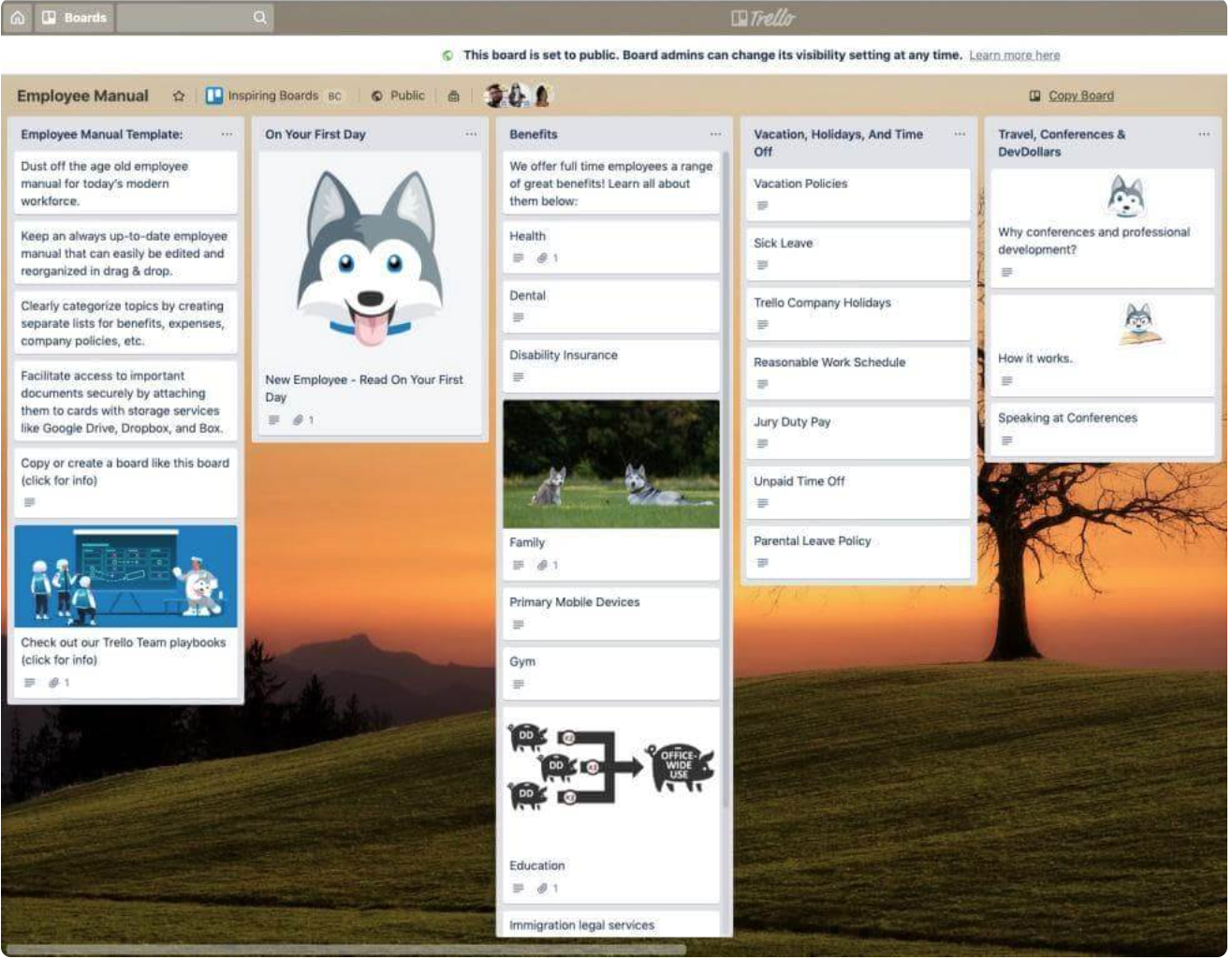Open On Your First Day list menu

pyautogui.click(x=471, y=134)
